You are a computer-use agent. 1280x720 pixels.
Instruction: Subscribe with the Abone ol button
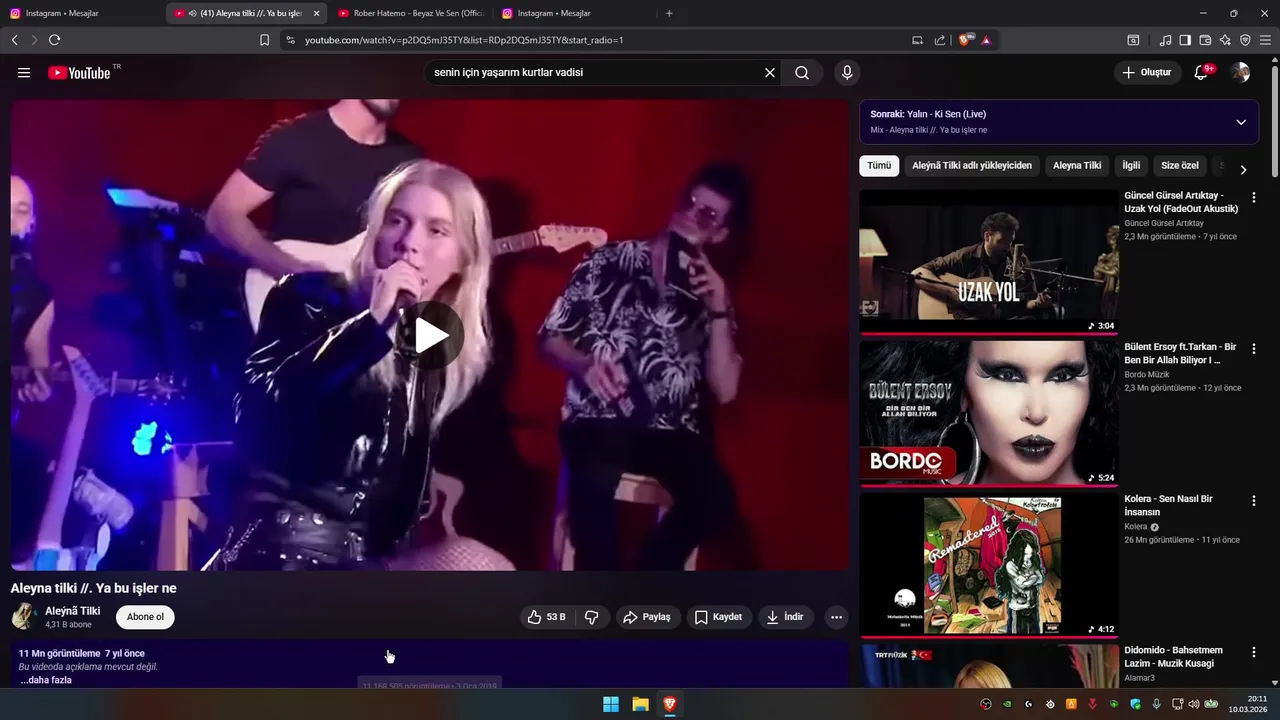(145, 617)
